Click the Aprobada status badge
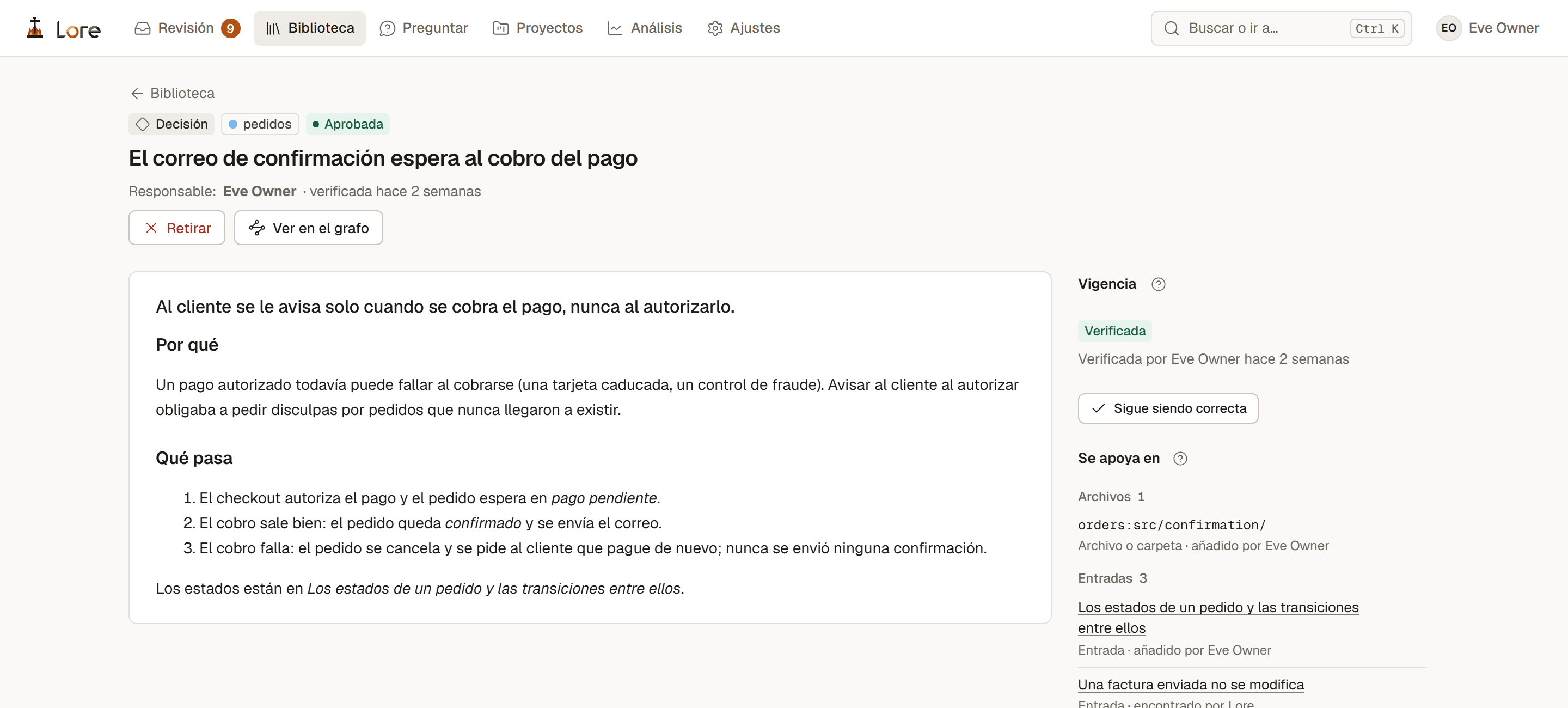 [x=347, y=124]
